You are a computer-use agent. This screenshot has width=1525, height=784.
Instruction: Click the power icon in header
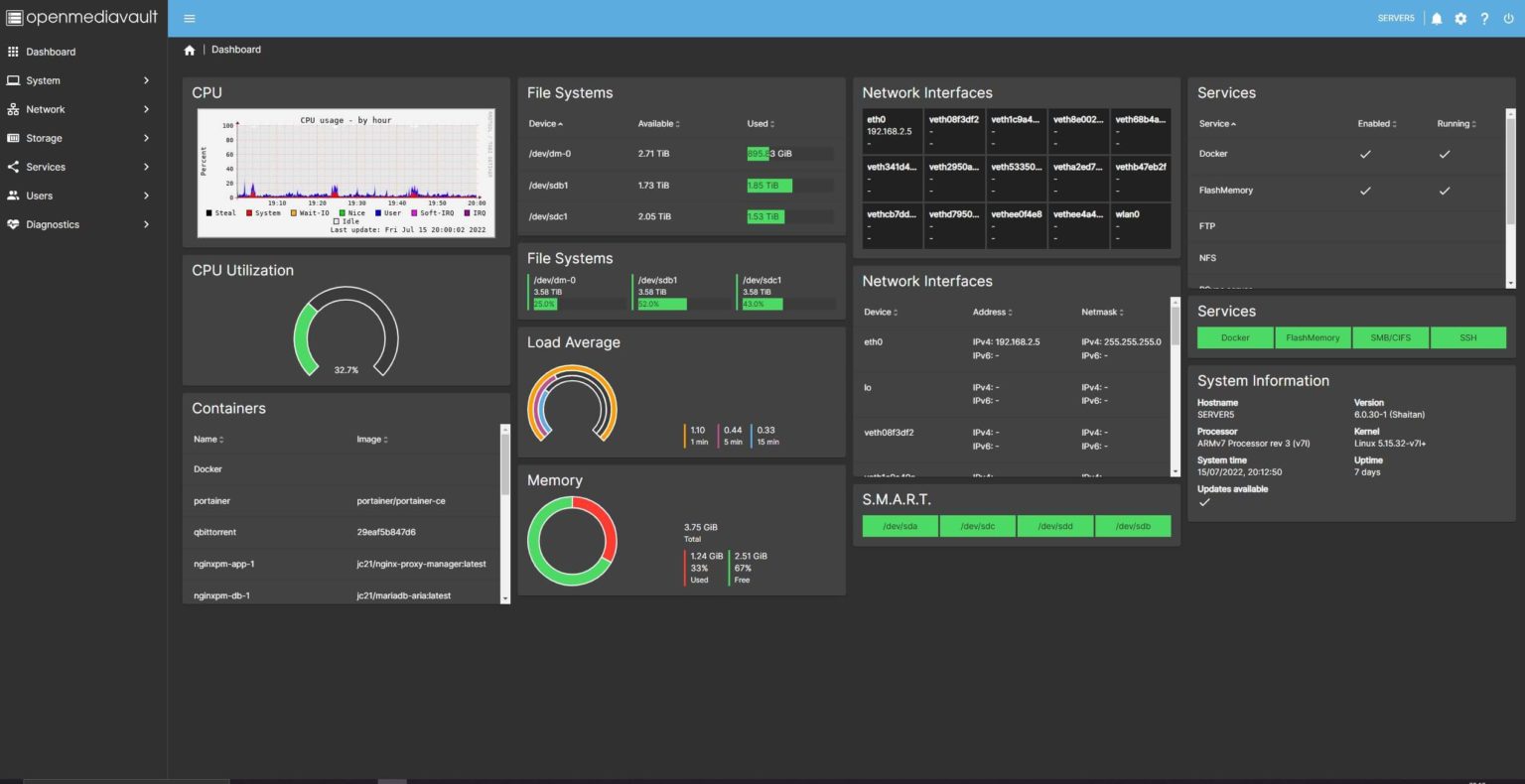1509,18
